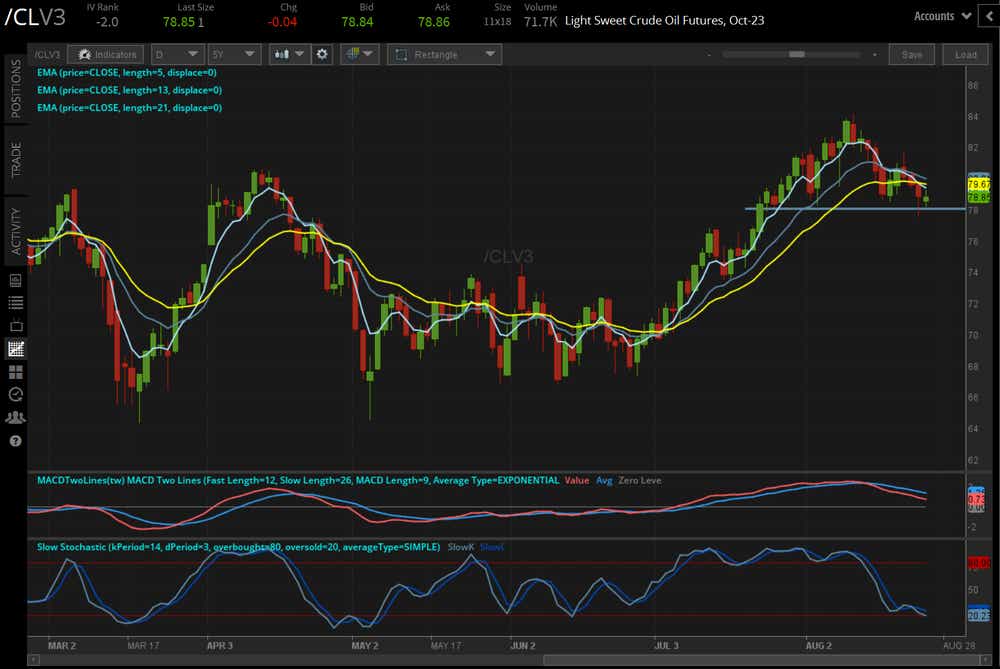Click the help question mark icon
The height and width of the screenshot is (669, 1000).
[16, 441]
